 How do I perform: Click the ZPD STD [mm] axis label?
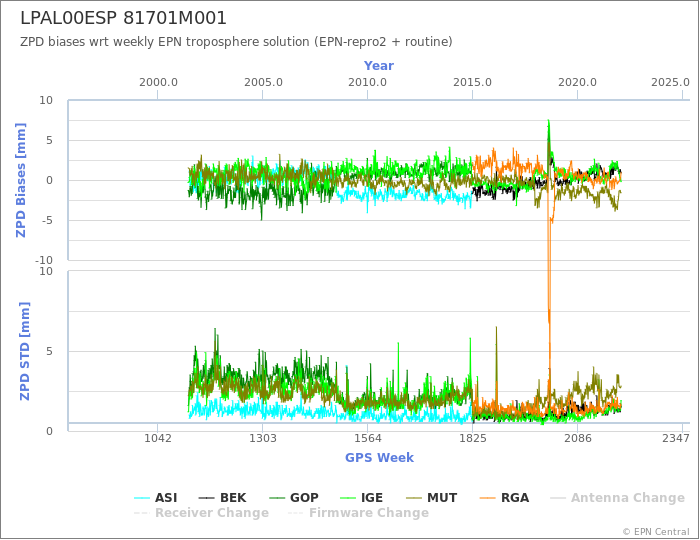(x=25, y=351)
